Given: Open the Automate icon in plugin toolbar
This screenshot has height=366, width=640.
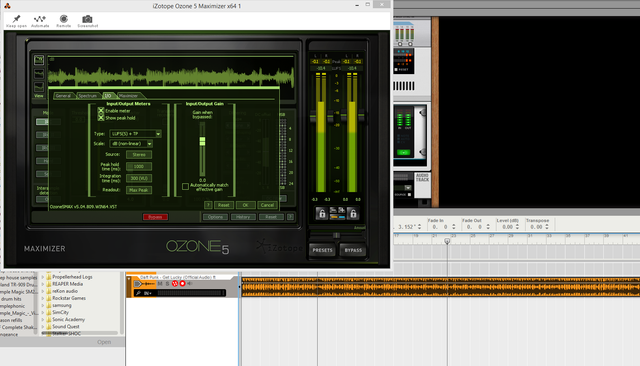Looking at the screenshot, I should 40,19.
